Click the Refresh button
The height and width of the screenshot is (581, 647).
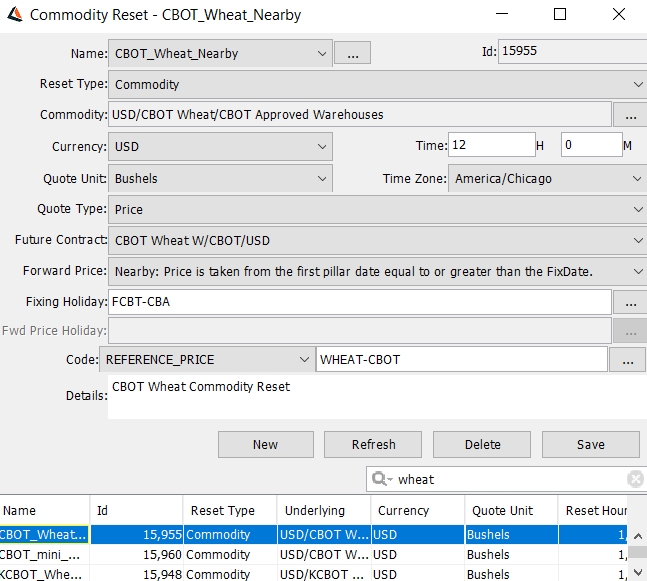pyautogui.click(x=373, y=444)
